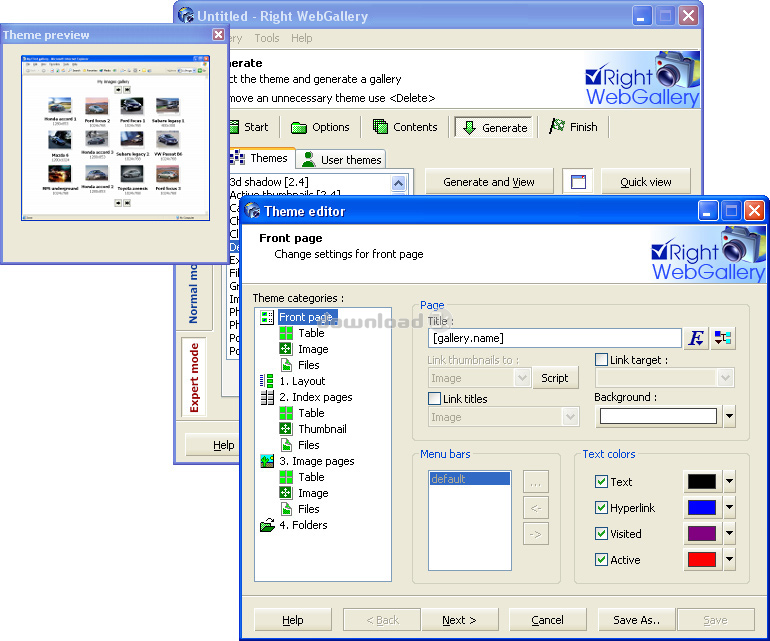Click the font style icon beside Title field
Viewport: 770px width, 641px height.
pos(697,338)
